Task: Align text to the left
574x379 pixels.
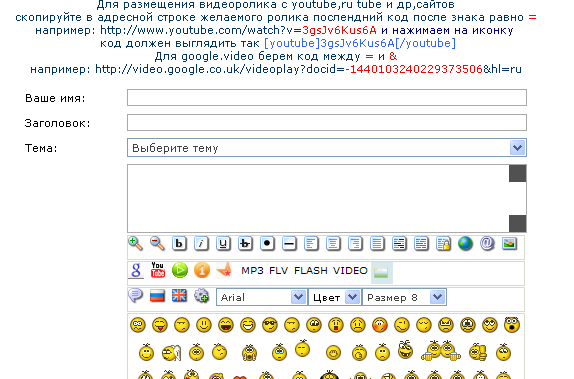Action: click(311, 244)
